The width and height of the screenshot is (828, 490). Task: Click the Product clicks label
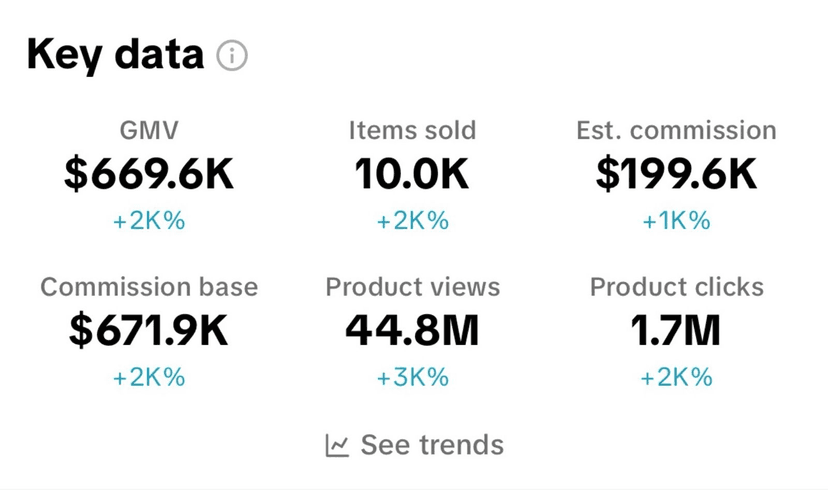pos(676,287)
